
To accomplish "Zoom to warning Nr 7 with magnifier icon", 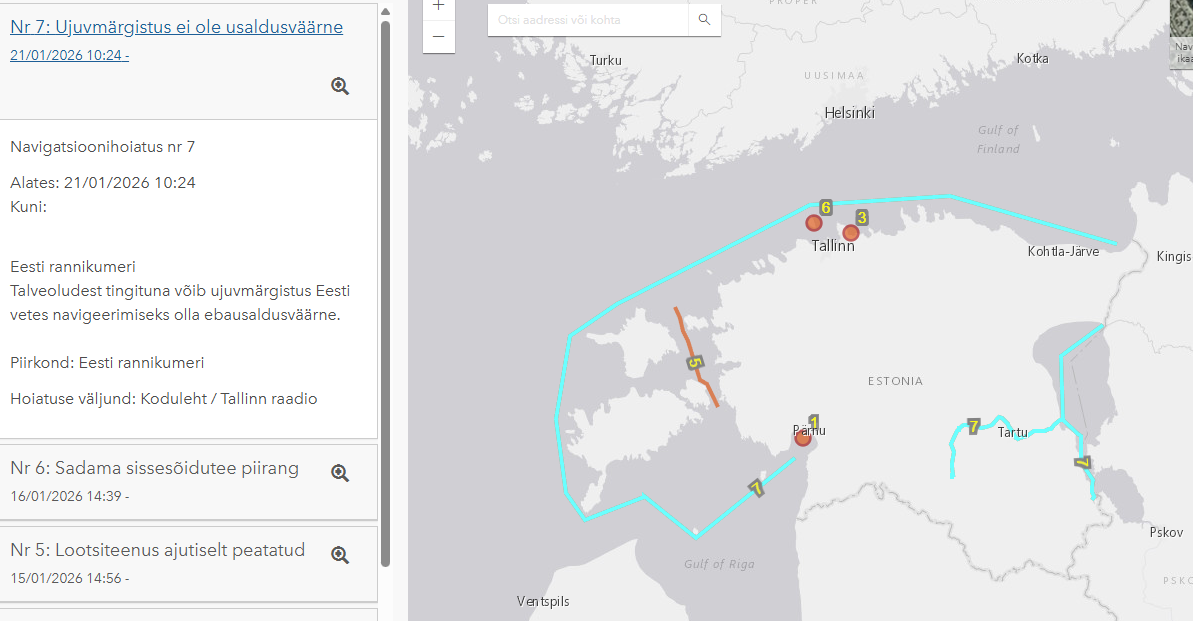I will coord(340,86).
